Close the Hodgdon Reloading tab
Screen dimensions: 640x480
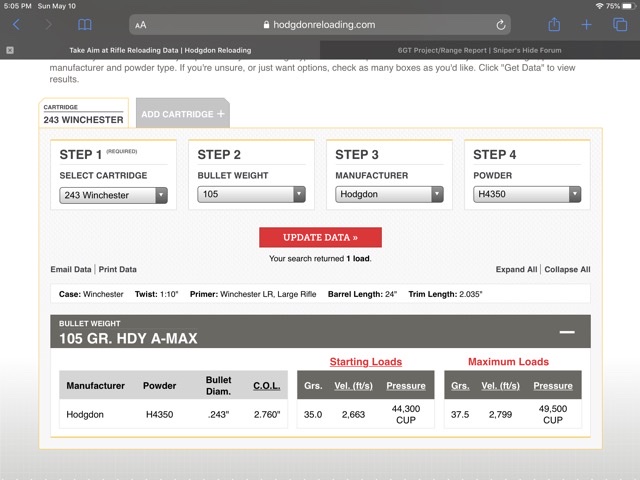point(10,50)
